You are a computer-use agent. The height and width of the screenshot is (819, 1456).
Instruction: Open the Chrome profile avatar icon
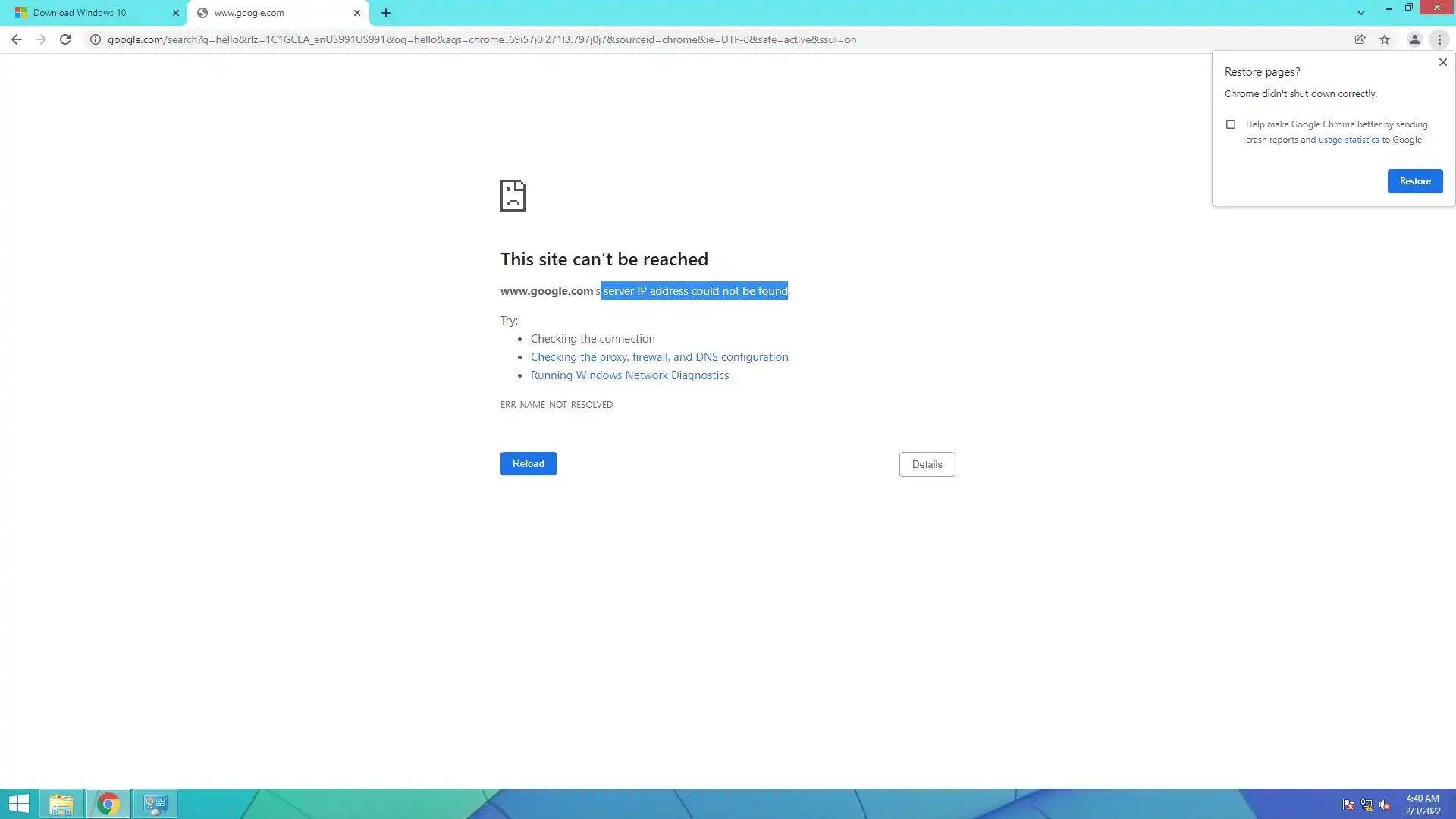click(1414, 39)
